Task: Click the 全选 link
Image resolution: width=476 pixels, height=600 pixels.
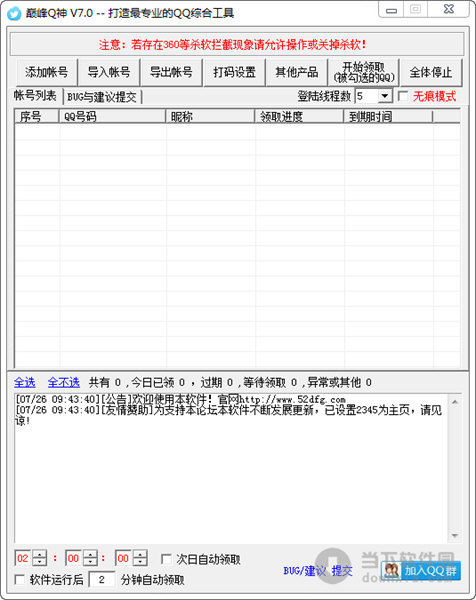Action: [24, 382]
